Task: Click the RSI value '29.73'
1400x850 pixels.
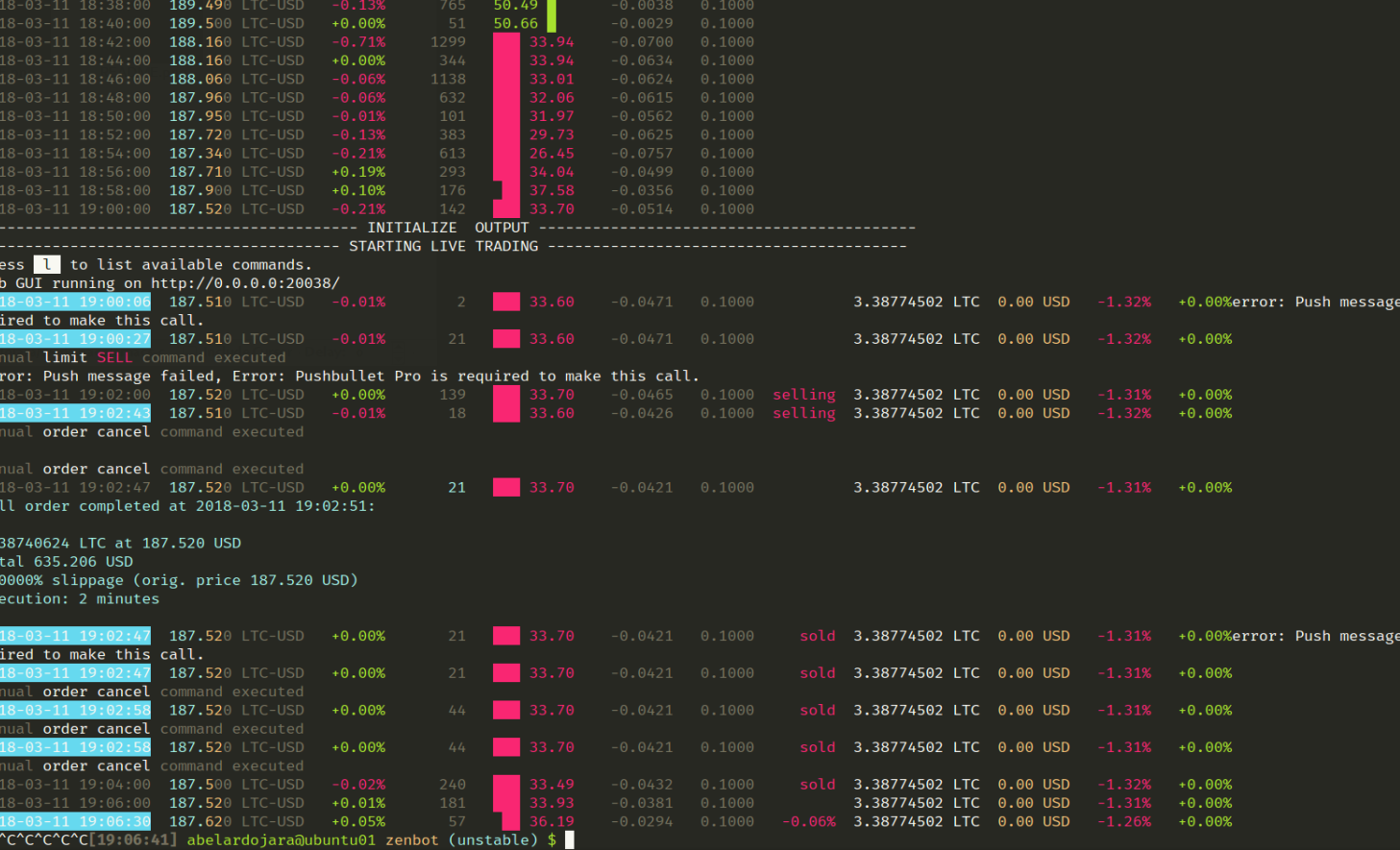Action: coord(552,134)
